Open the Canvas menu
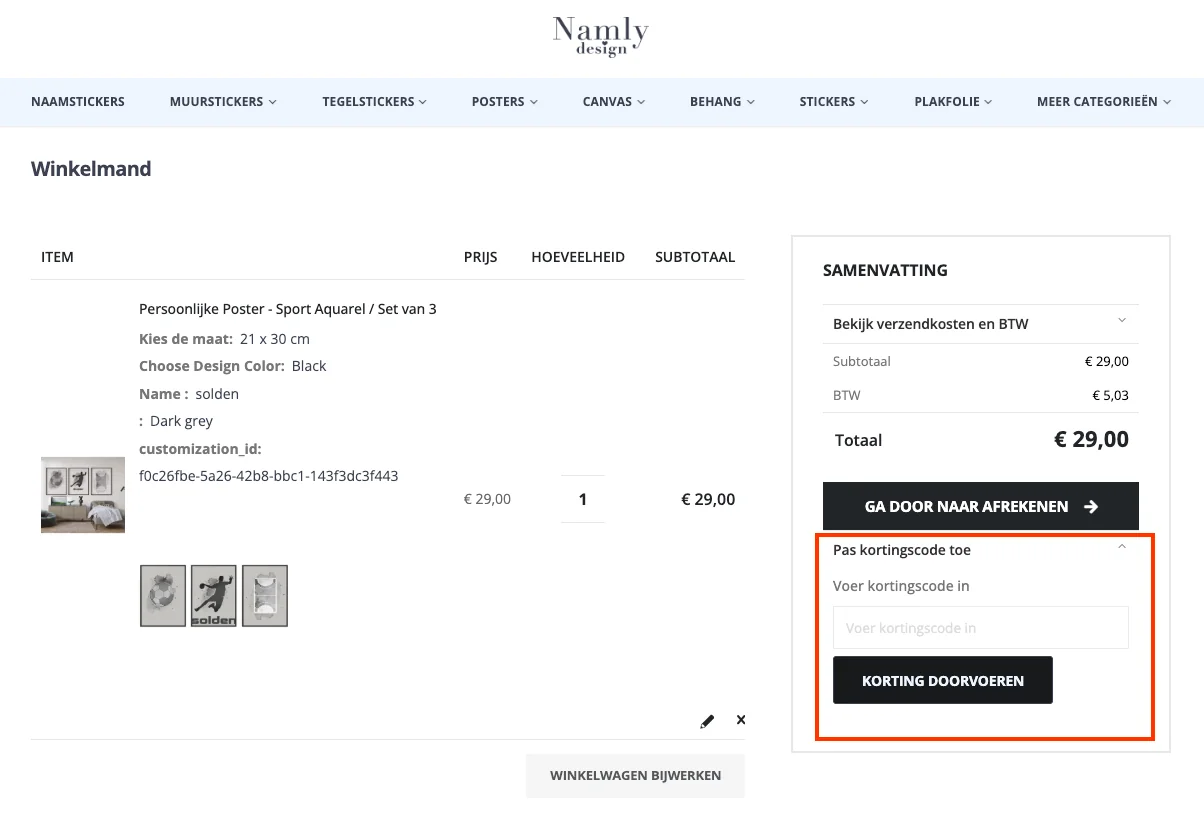The image size is (1204, 834). pyautogui.click(x=613, y=102)
